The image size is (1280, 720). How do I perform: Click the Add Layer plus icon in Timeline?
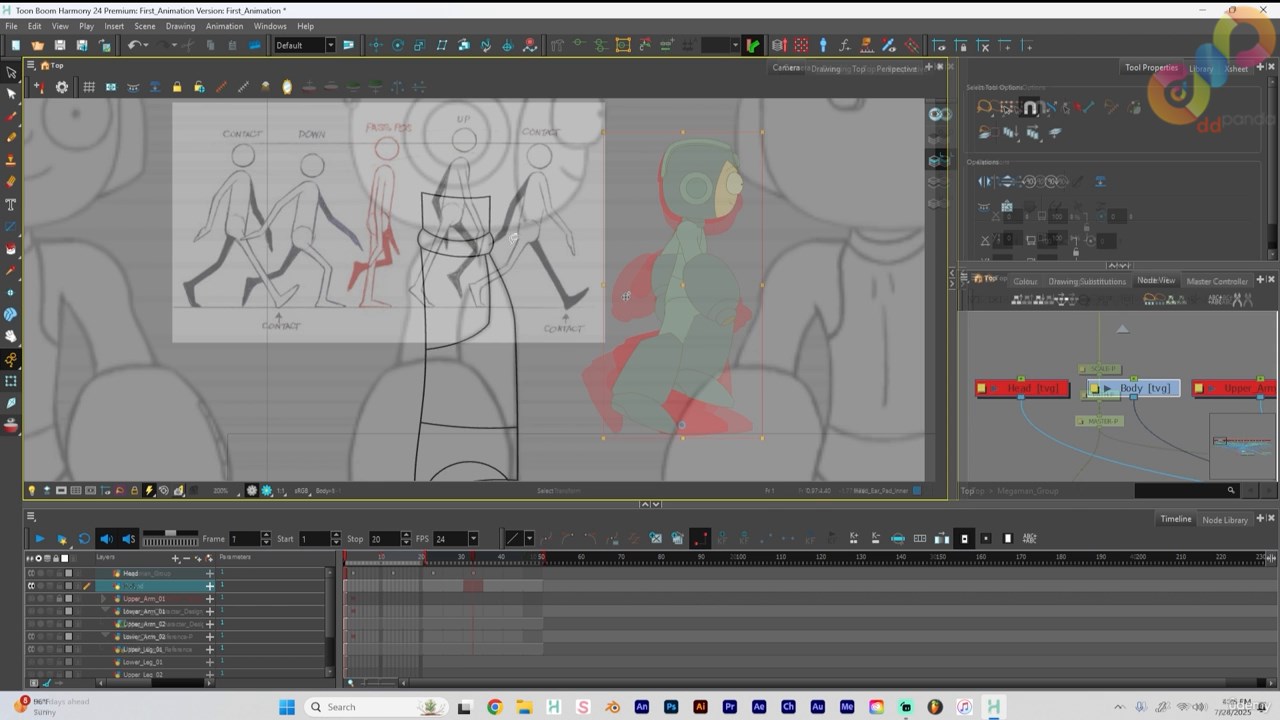[x=176, y=558]
